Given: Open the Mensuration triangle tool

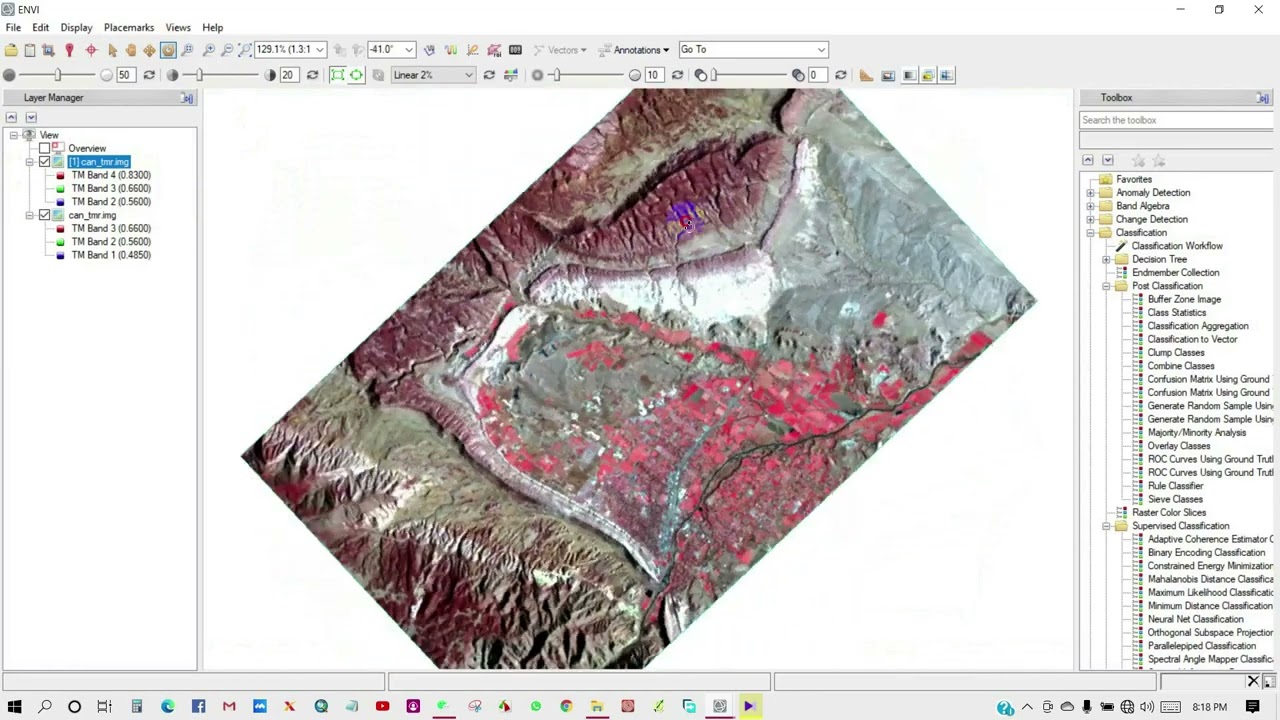Looking at the screenshot, I should pos(866,75).
